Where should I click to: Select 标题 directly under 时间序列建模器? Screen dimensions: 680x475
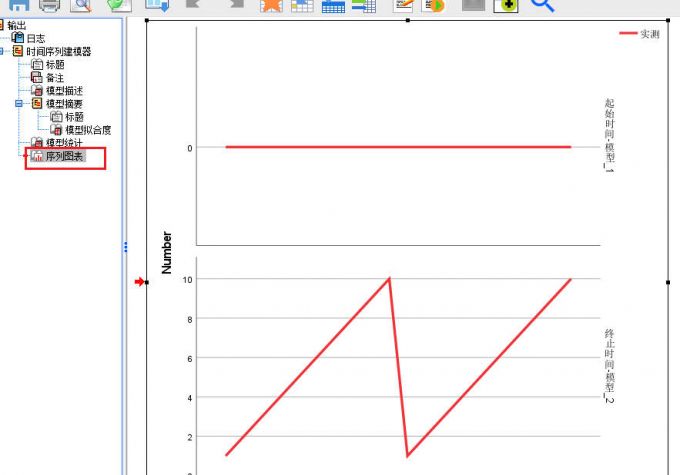coord(55,64)
